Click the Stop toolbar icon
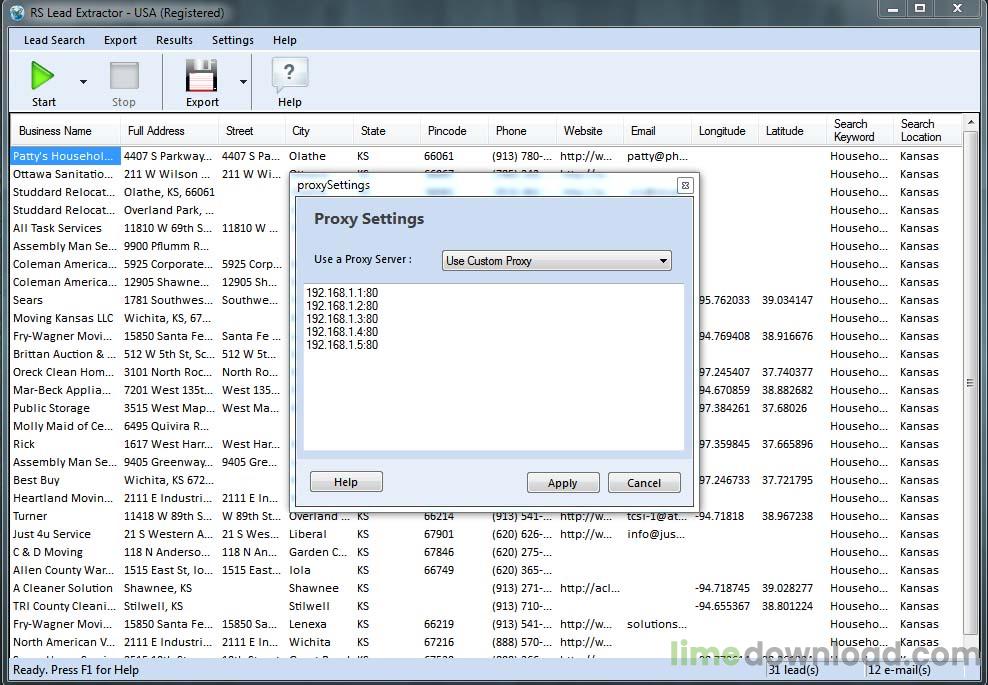Screen dimensions: 988x685 tap(124, 76)
